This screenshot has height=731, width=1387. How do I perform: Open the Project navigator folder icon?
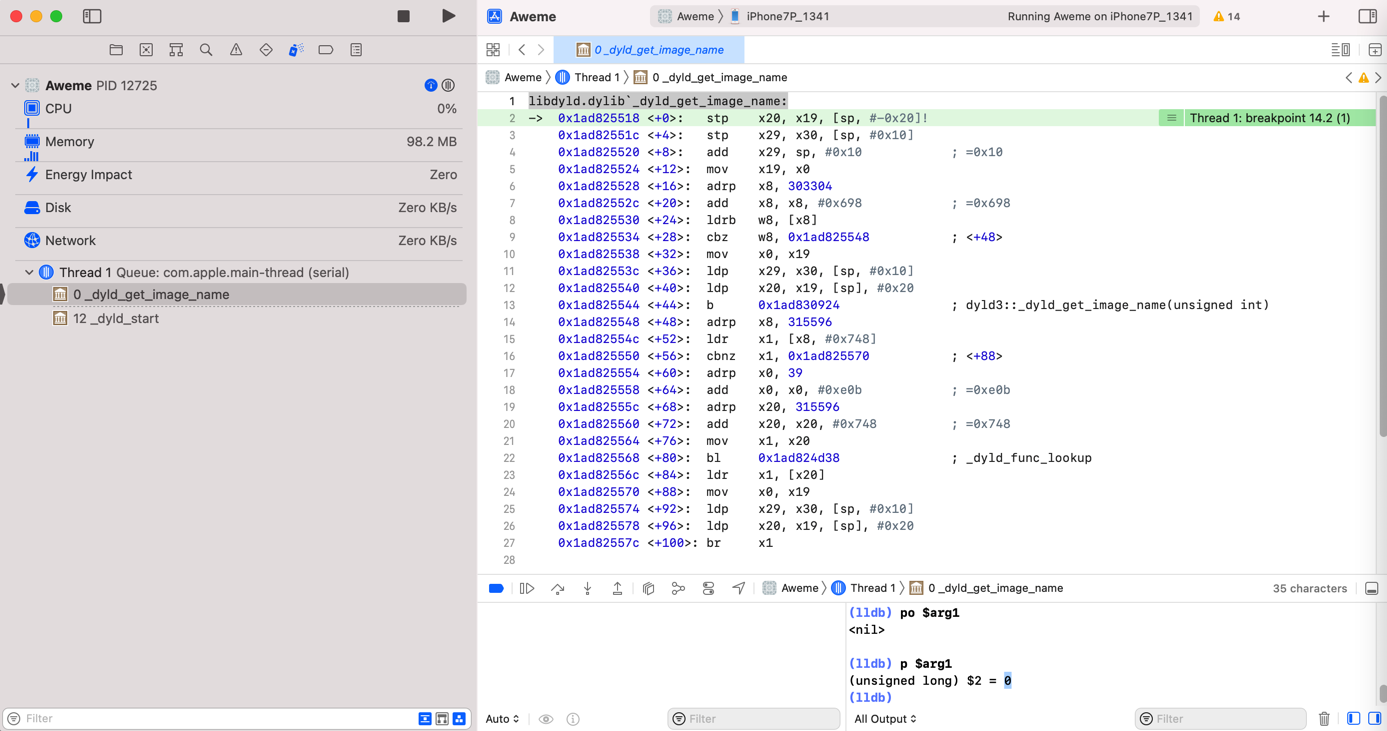pyautogui.click(x=116, y=50)
